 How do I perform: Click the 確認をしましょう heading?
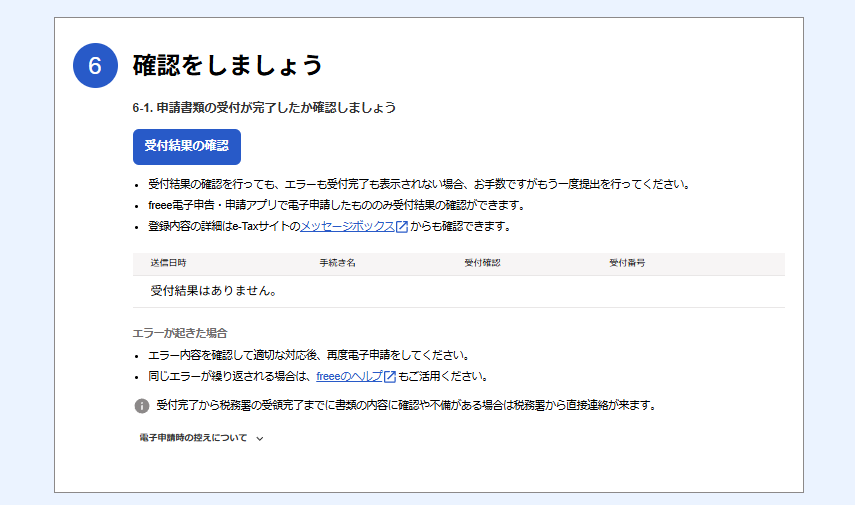click(228, 65)
